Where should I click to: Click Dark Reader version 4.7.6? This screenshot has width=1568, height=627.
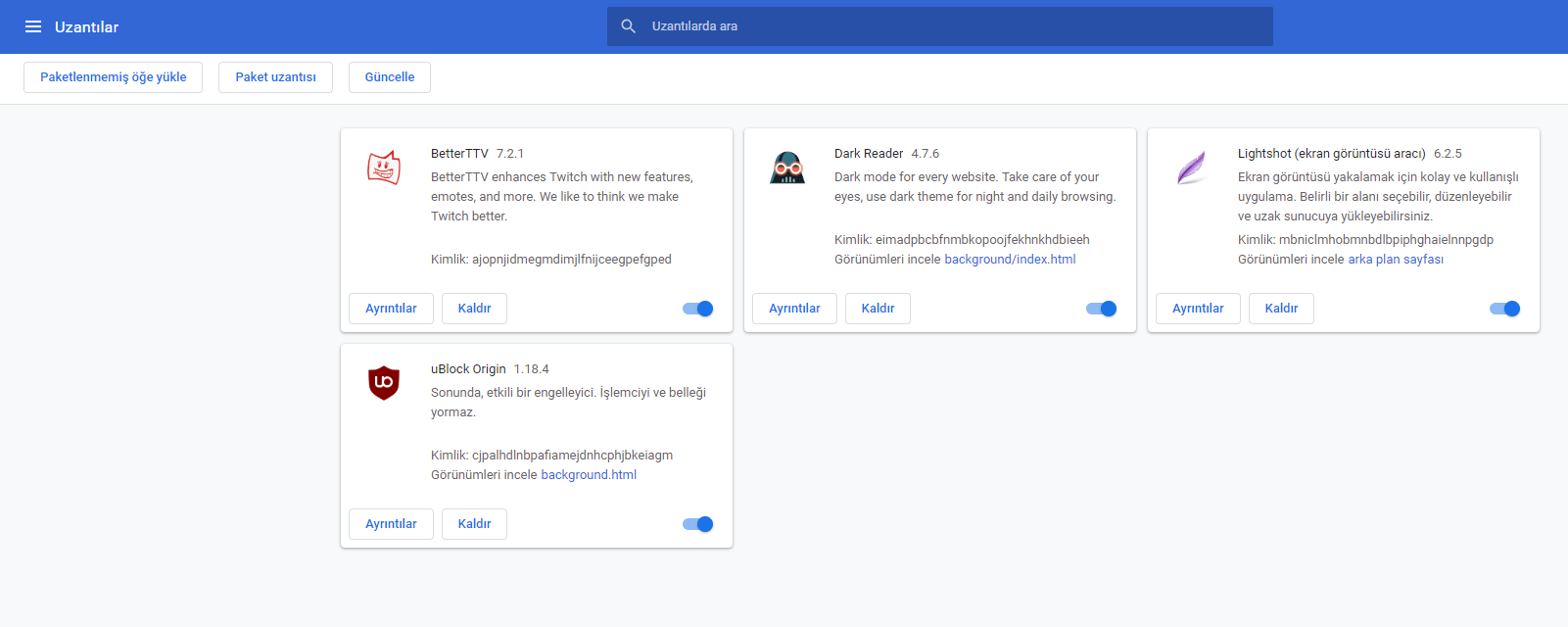click(926, 154)
